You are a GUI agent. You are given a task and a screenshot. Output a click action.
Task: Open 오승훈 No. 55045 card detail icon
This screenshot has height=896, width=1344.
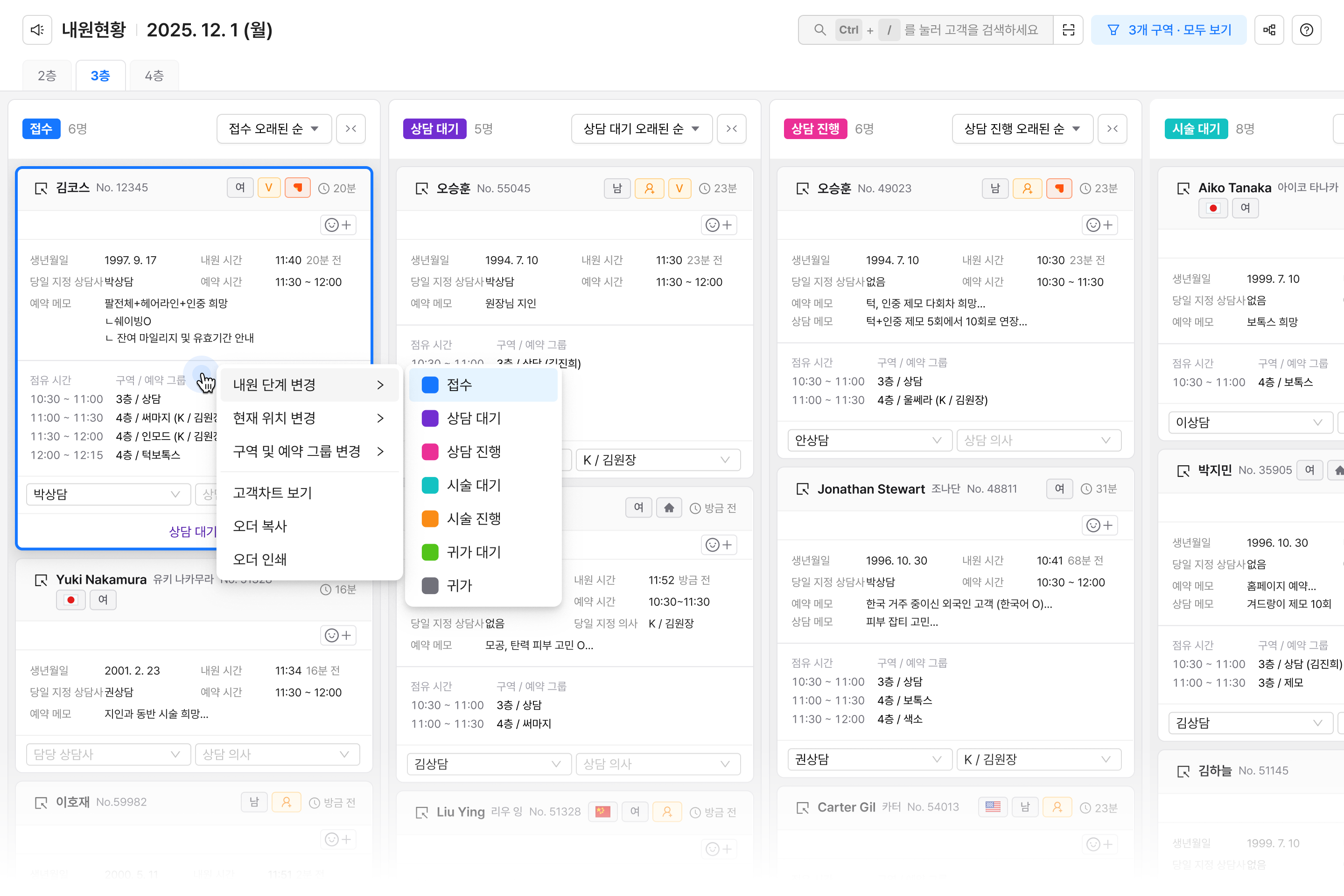(x=422, y=189)
